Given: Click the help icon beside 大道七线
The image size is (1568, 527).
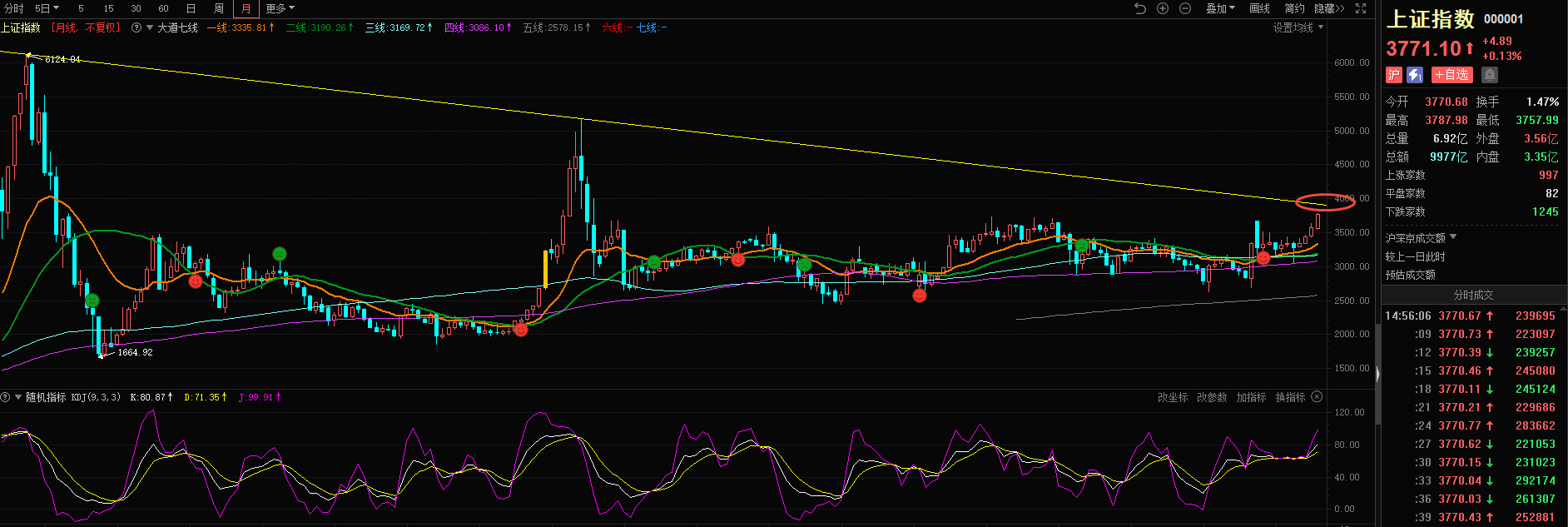Looking at the screenshot, I should [x=136, y=27].
